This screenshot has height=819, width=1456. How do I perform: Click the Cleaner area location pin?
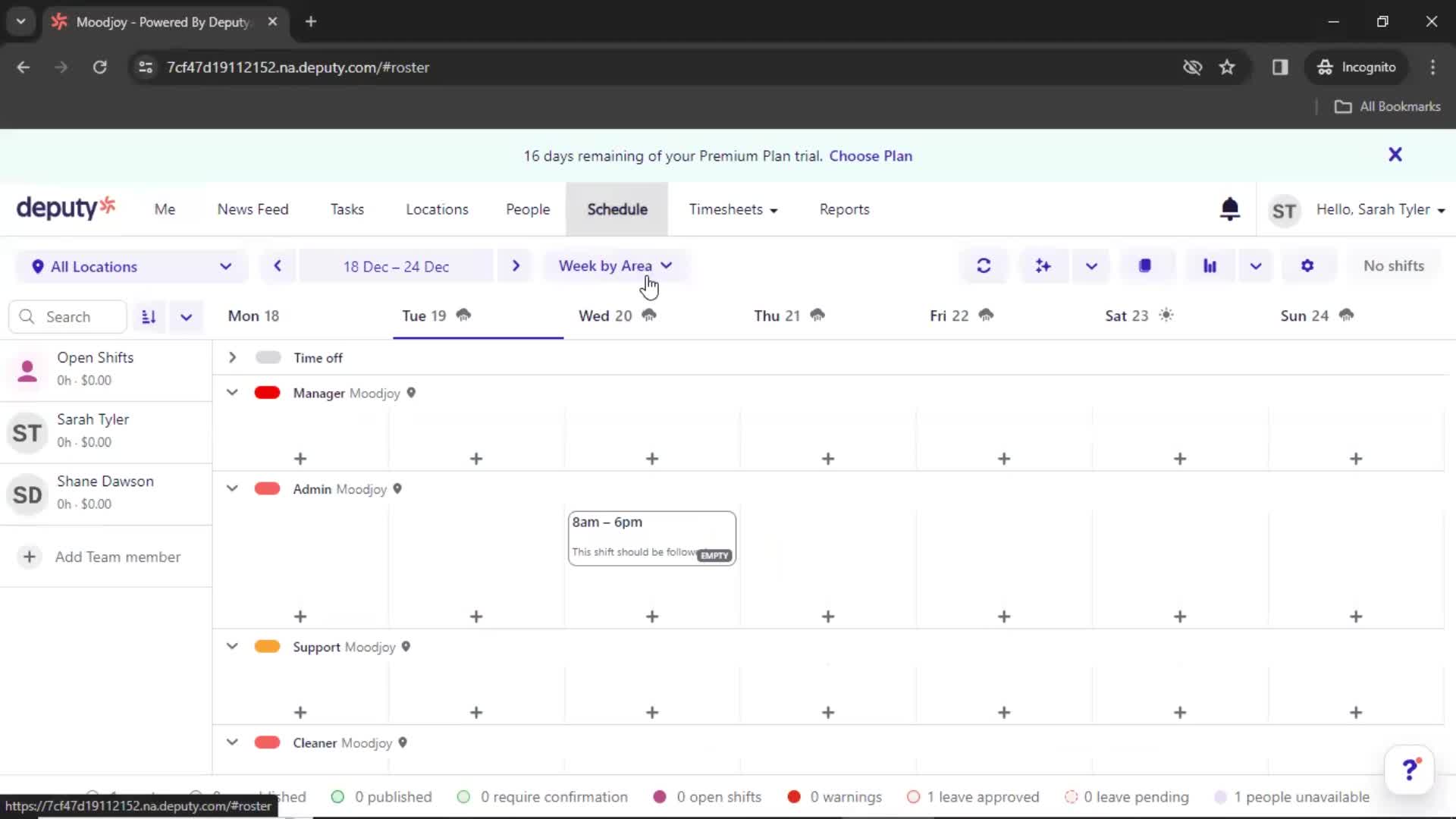[x=403, y=743]
